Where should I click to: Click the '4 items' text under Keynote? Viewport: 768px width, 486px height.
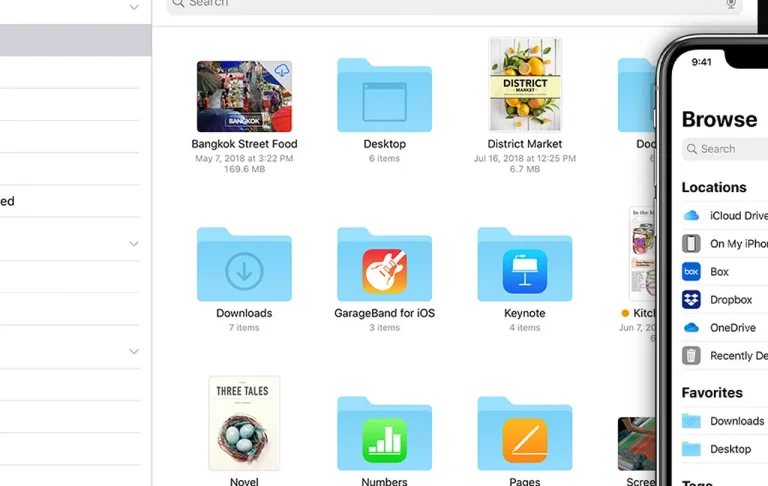pos(525,327)
